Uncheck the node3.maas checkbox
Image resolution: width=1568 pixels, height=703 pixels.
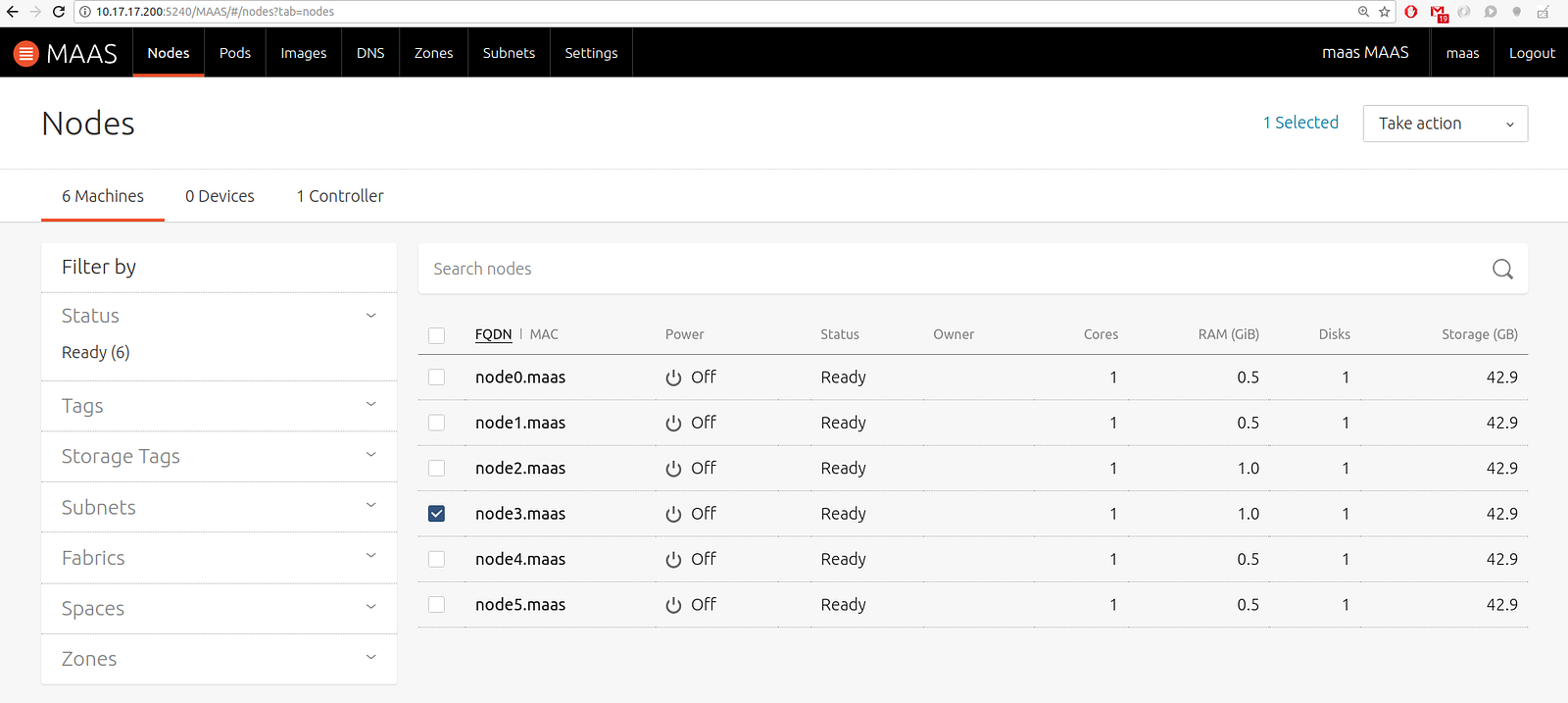click(x=437, y=514)
